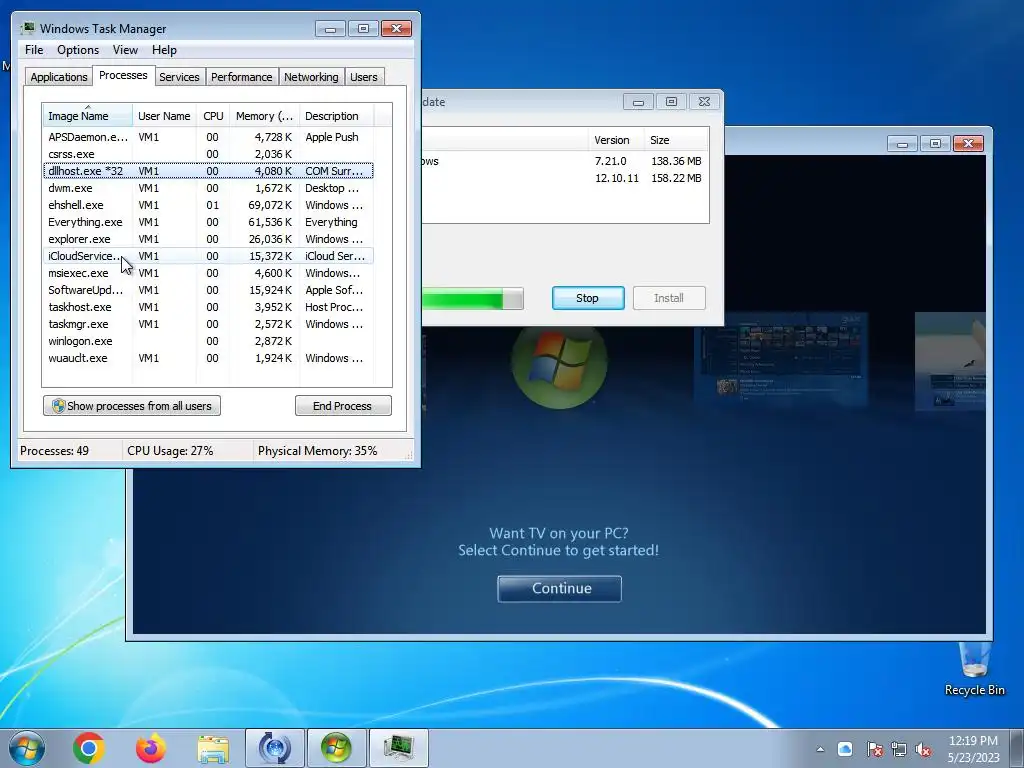Sort processes by CPU column
The height and width of the screenshot is (768, 1024).
click(213, 116)
